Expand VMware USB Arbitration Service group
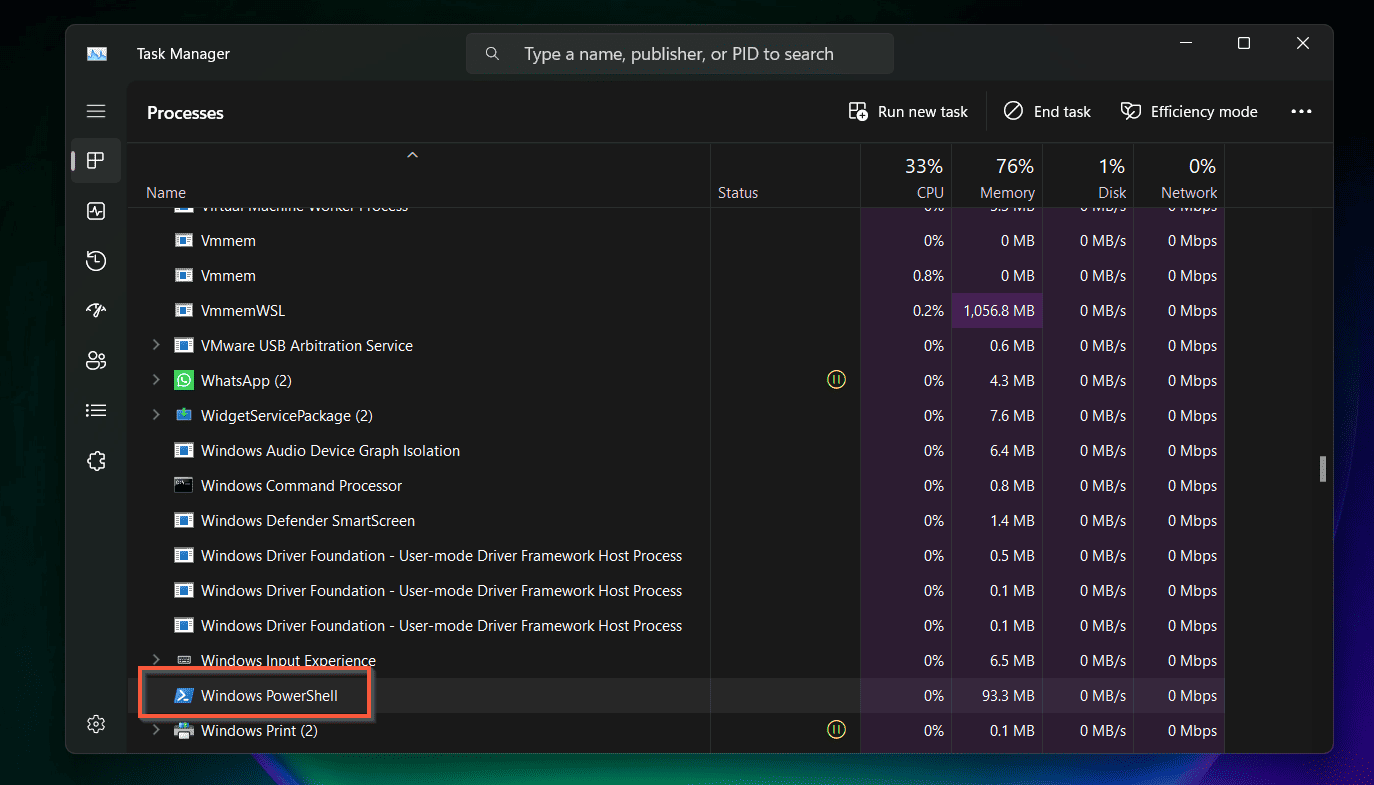The height and width of the screenshot is (785, 1374). 156,345
